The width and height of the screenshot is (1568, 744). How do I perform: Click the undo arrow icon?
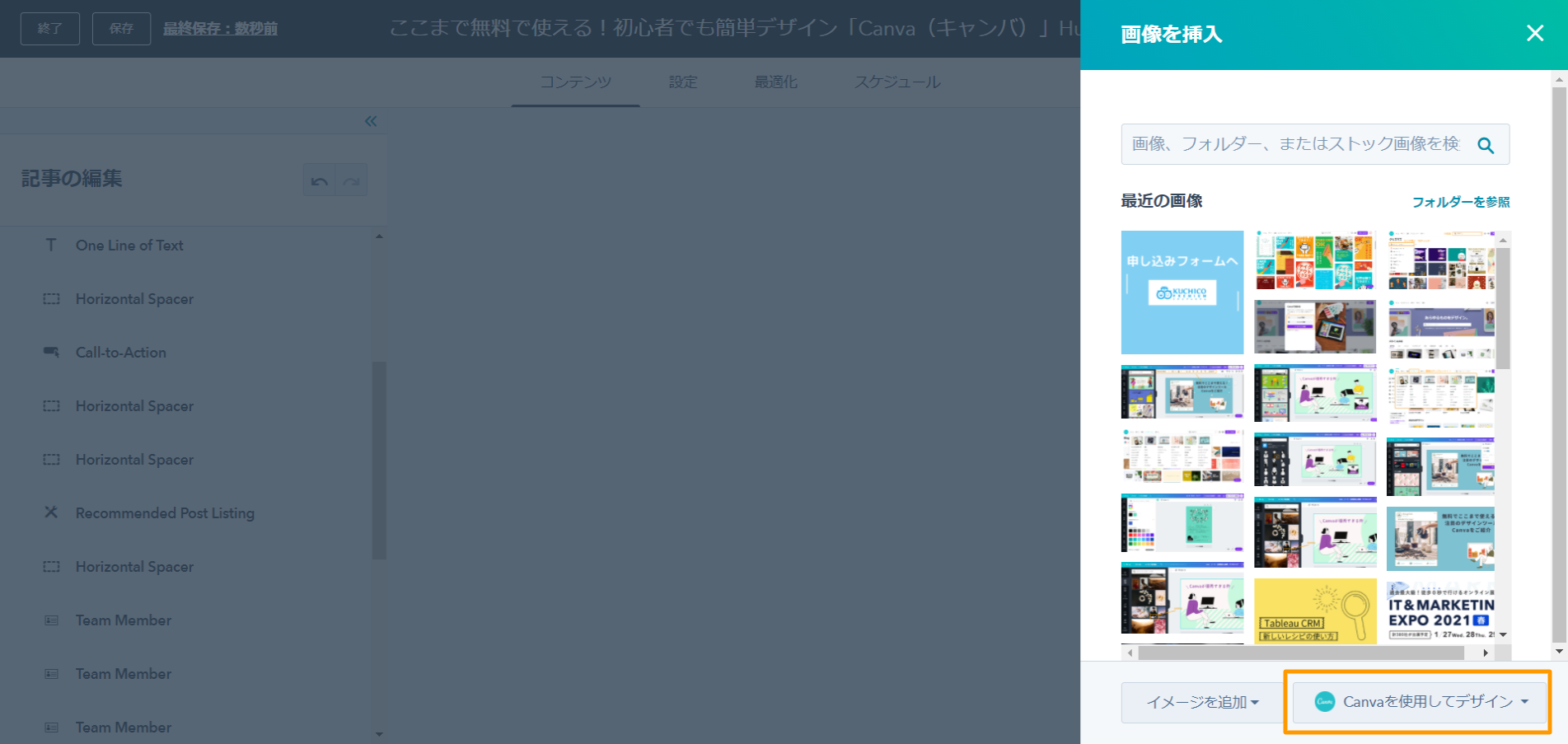(x=320, y=180)
